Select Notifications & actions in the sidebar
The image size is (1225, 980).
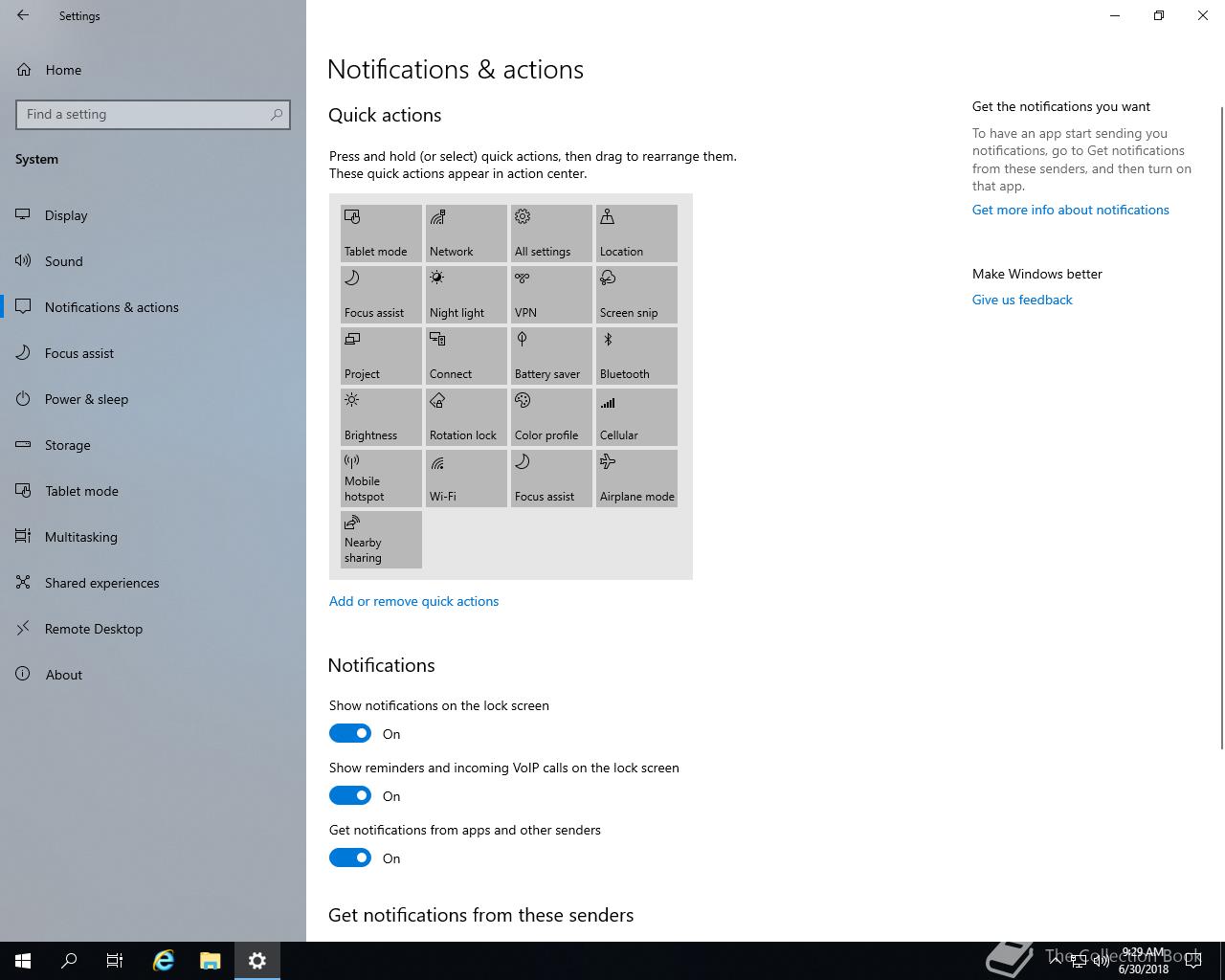click(x=153, y=307)
